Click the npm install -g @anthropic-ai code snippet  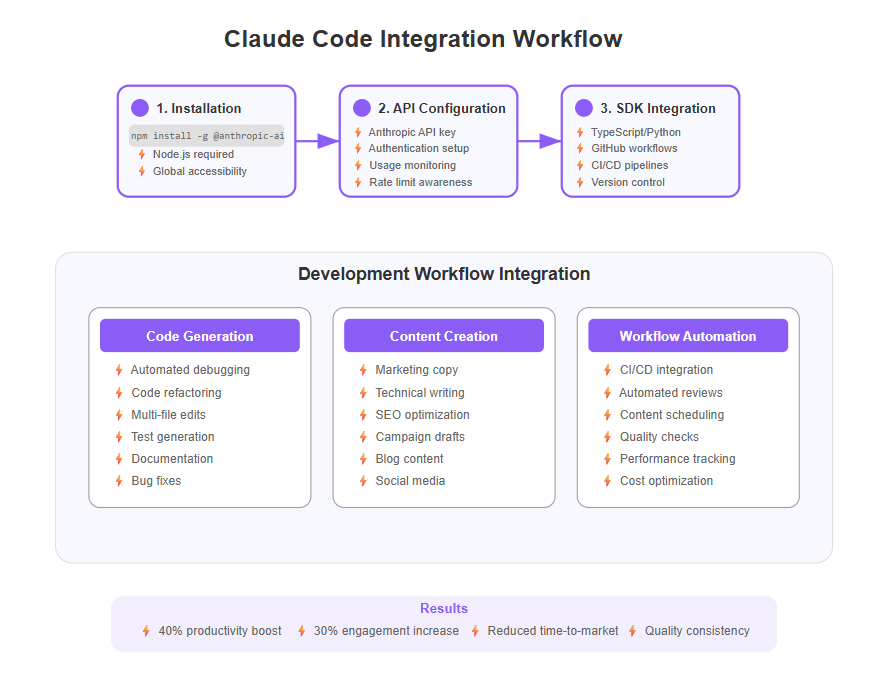pyautogui.click(x=207, y=135)
